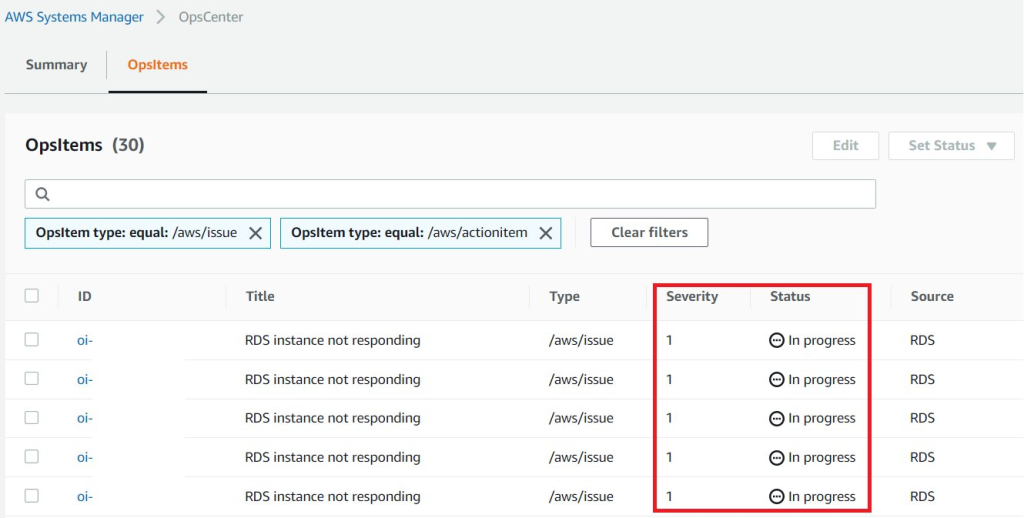The width and height of the screenshot is (1024, 518).
Task: Click the /aws/issue filter chip label
Action: (136, 233)
